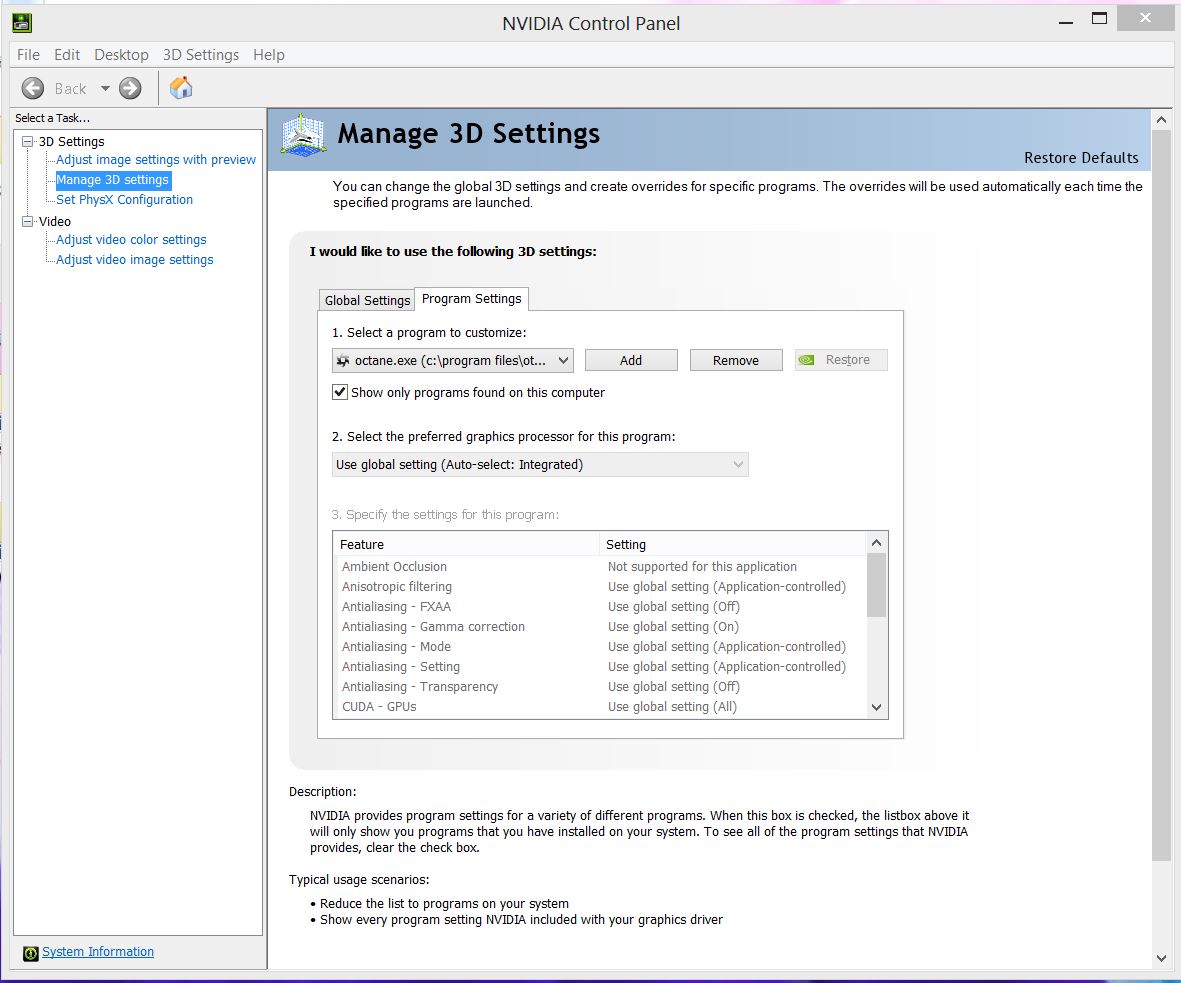
Task: Select the Anisotropic filtering row
Action: coord(600,586)
